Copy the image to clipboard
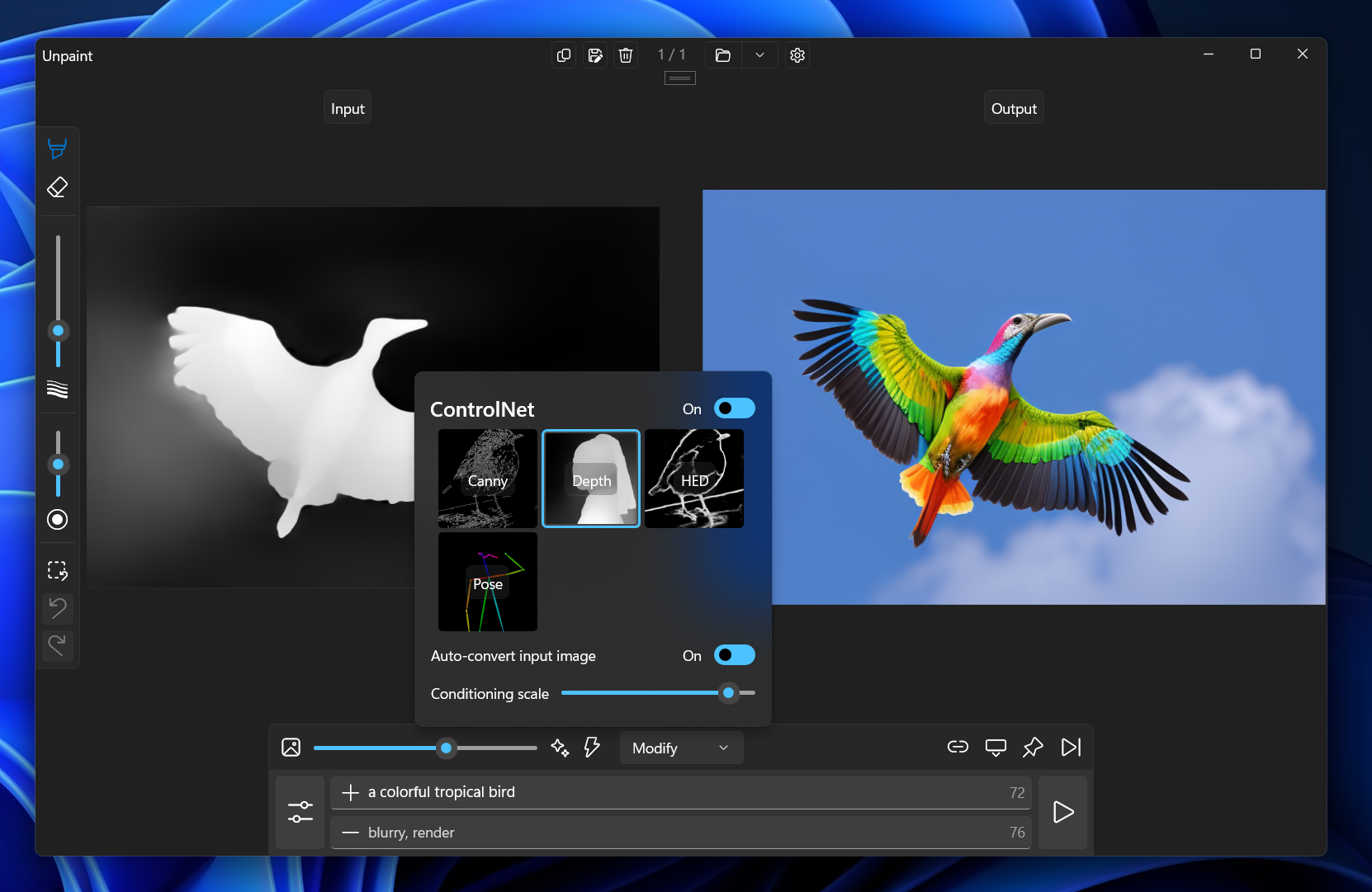The height and width of the screenshot is (892, 1372). tap(564, 55)
